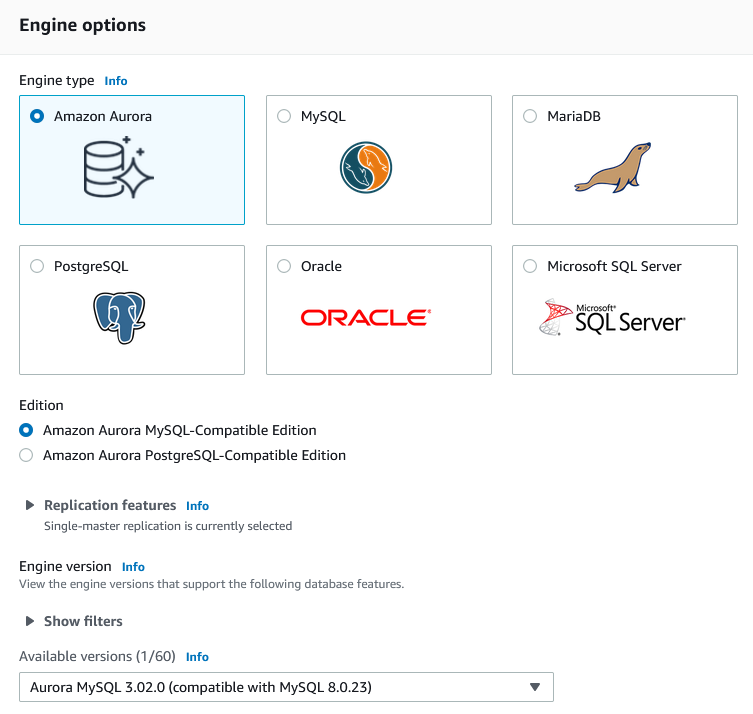The height and width of the screenshot is (714, 753).
Task: Click the PostgreSQL elephant logo
Action: coord(118,317)
